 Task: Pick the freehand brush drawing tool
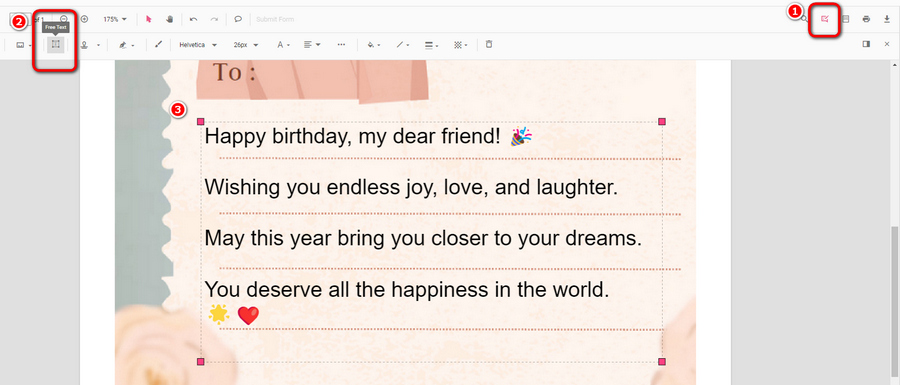click(x=159, y=44)
